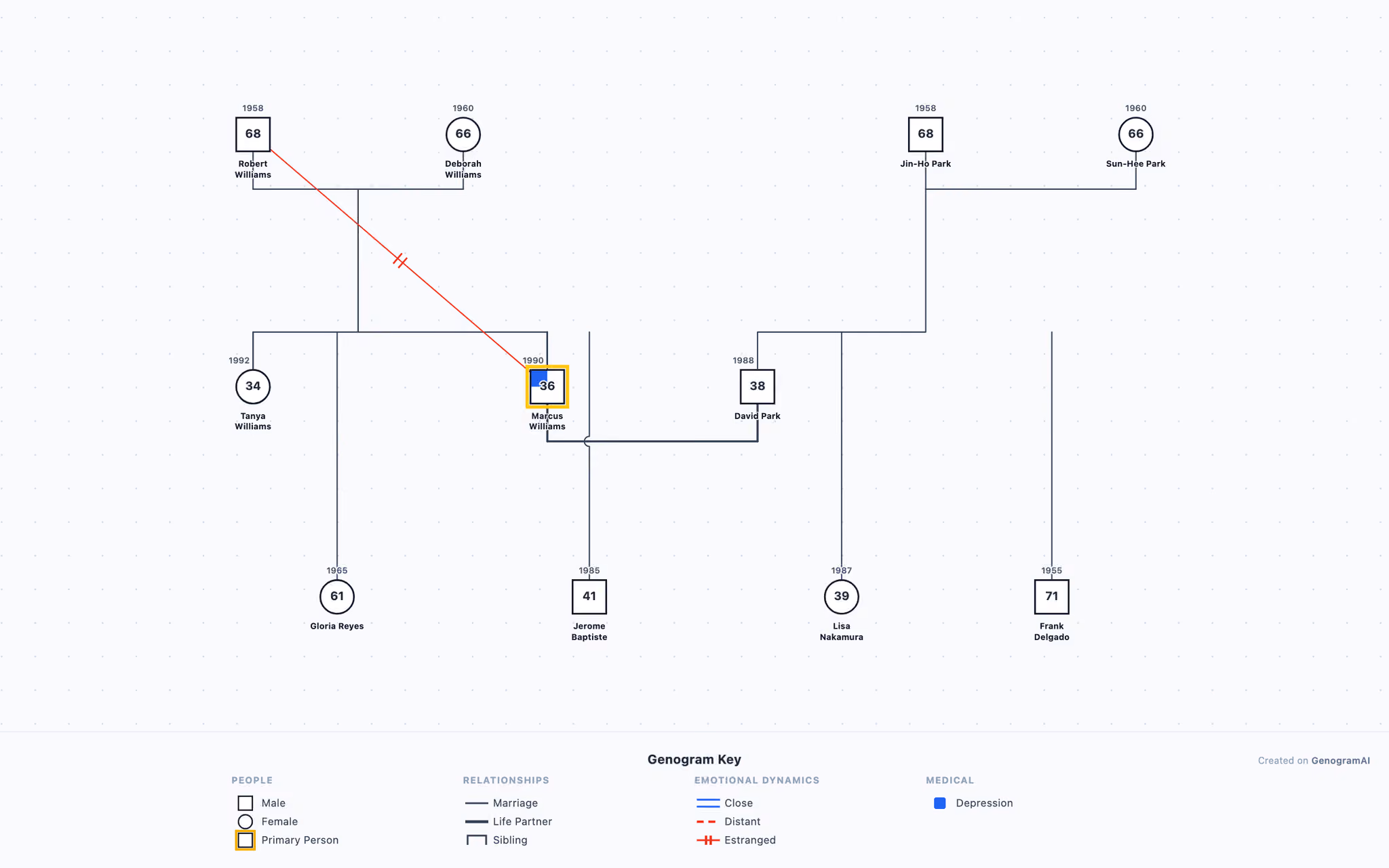This screenshot has height=868, width=1389.
Task: Open the GenogramAI link
Action: (x=1340, y=761)
